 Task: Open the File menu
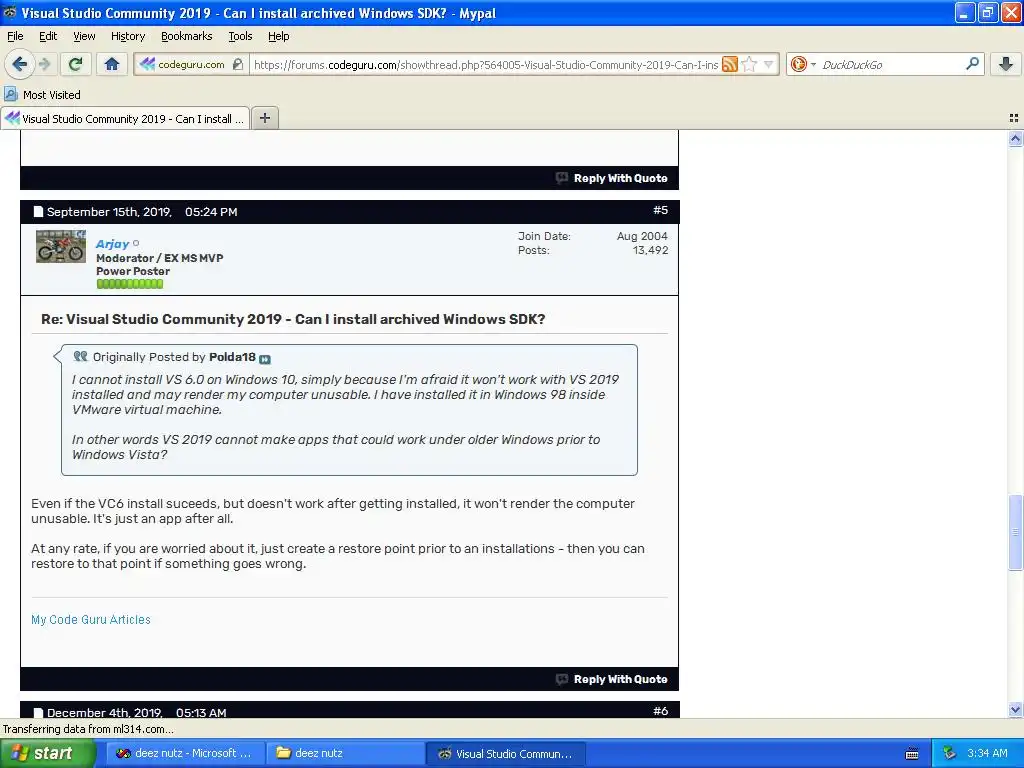[x=15, y=36]
